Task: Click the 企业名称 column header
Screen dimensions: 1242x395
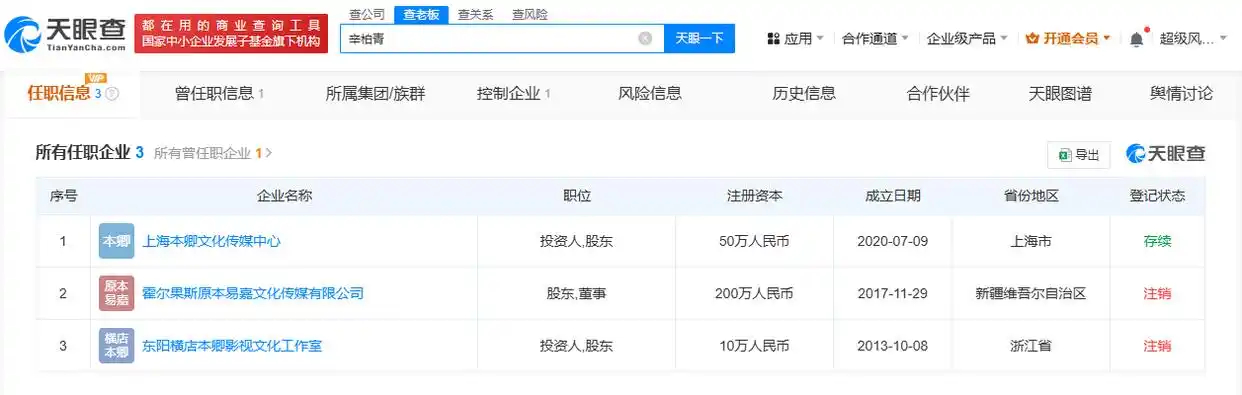Action: click(284, 196)
